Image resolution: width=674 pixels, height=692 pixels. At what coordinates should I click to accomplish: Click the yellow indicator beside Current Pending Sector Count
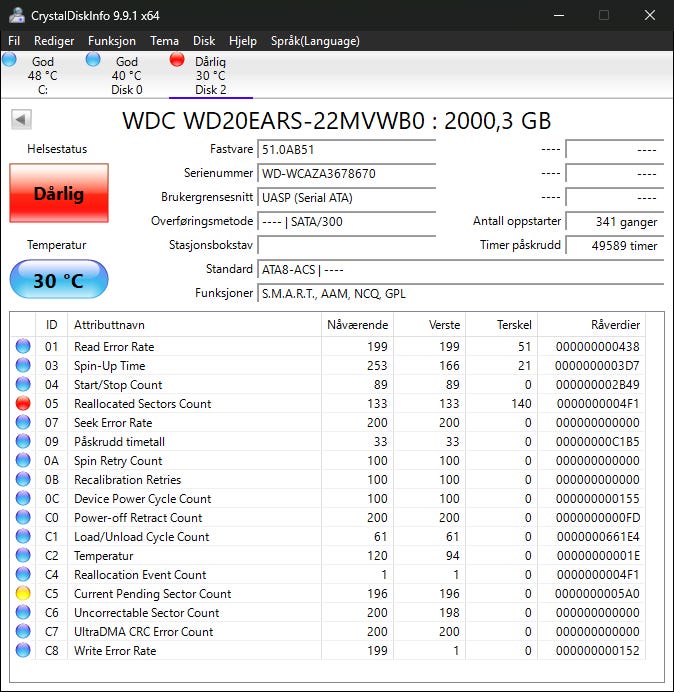pyautogui.click(x=23, y=593)
